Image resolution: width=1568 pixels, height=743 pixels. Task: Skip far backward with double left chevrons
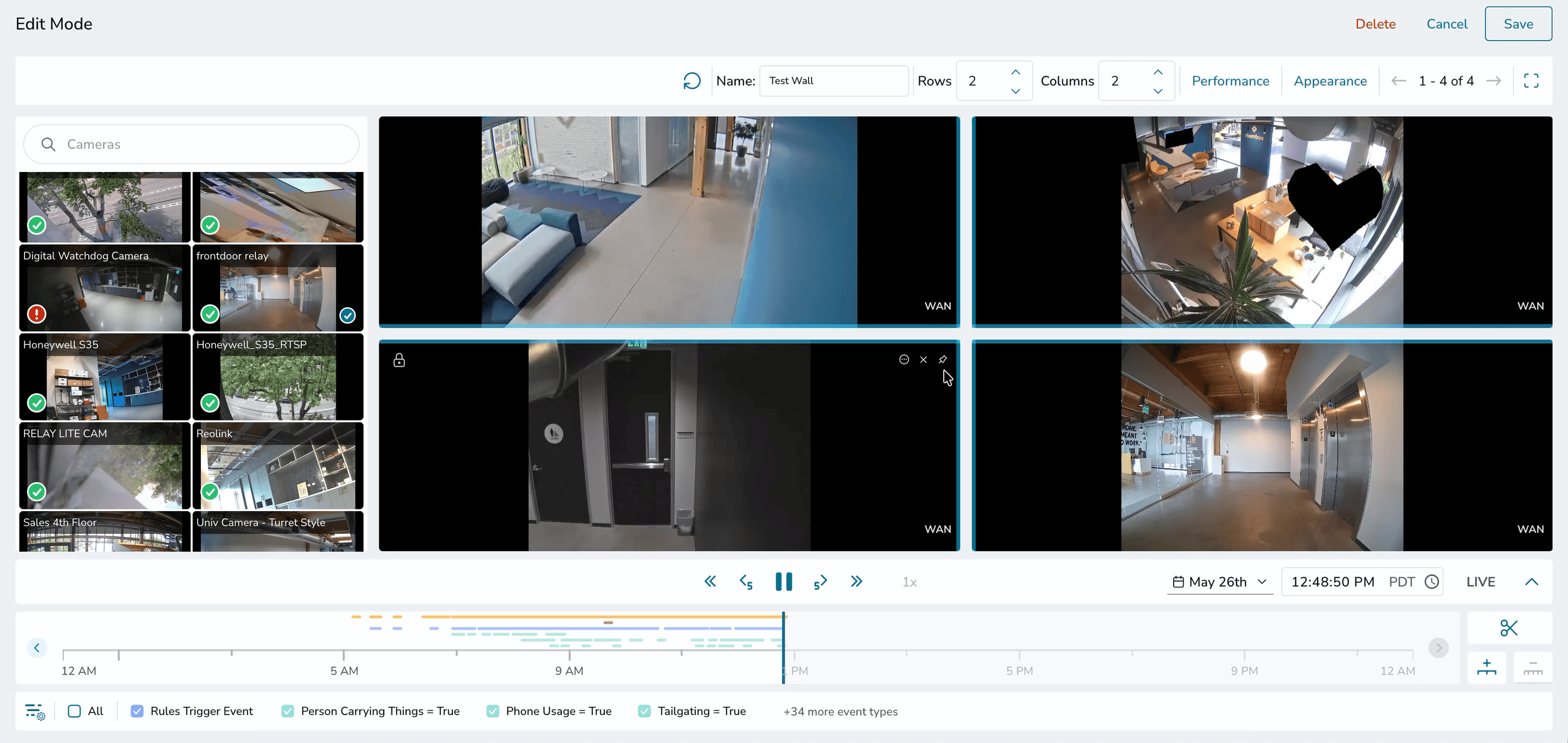pos(710,582)
